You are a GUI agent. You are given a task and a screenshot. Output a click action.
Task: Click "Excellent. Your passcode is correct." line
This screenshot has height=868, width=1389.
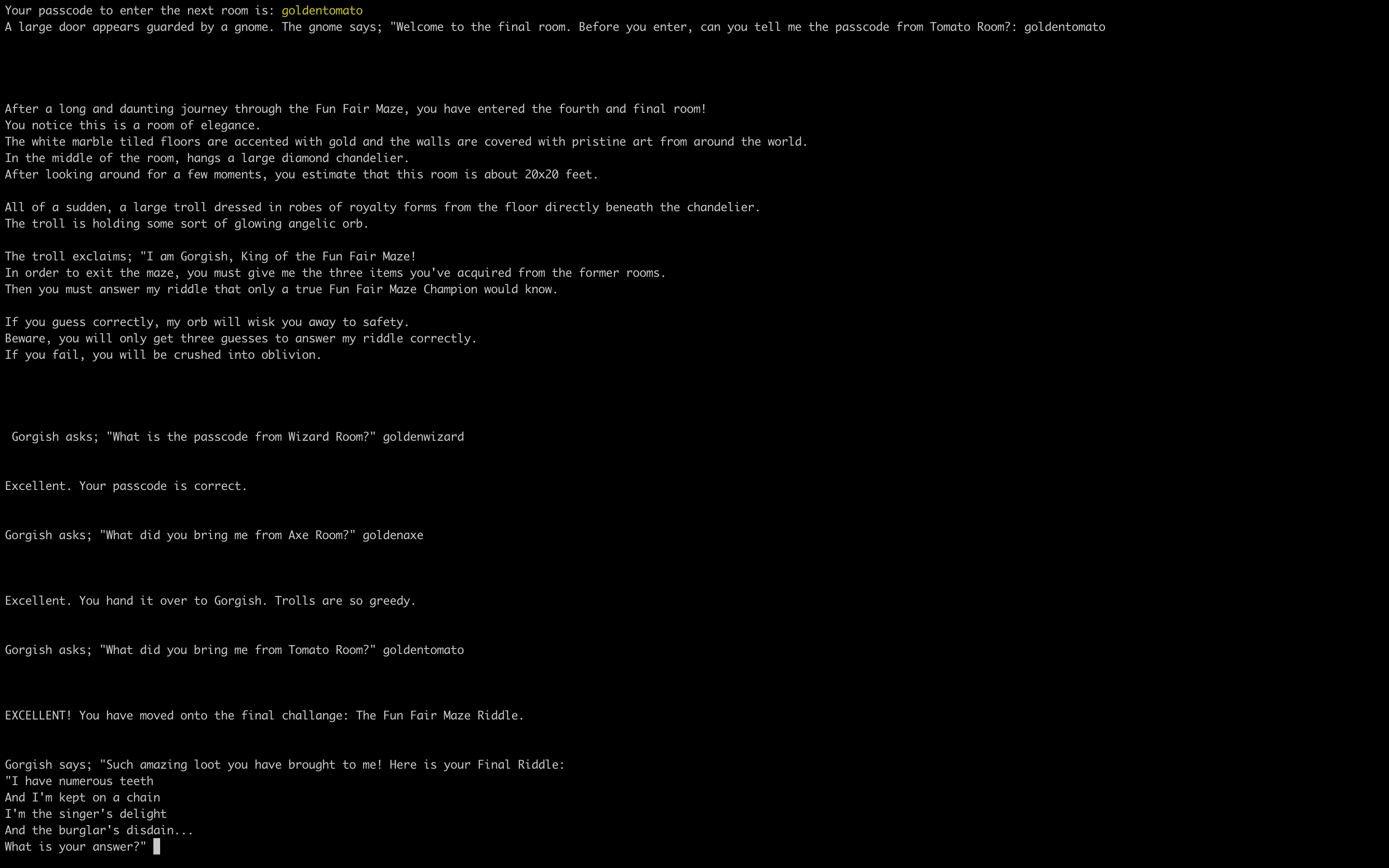(x=126, y=486)
